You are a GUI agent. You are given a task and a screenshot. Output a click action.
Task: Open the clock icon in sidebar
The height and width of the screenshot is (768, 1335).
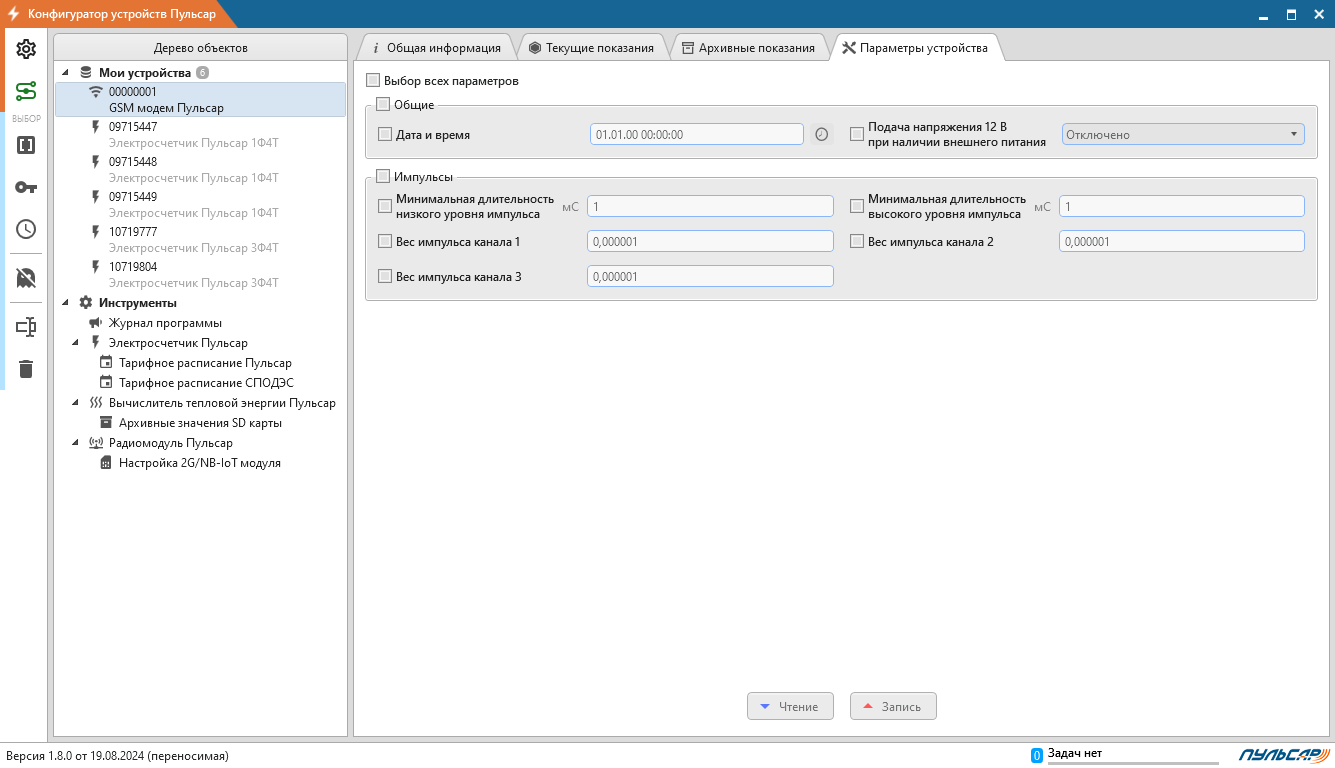26,229
